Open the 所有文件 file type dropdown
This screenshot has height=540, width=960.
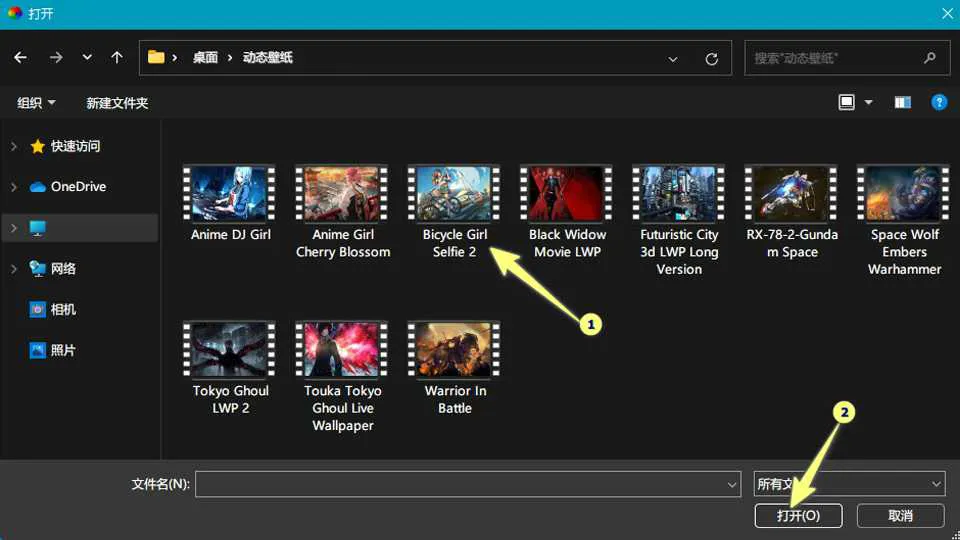click(x=850, y=484)
